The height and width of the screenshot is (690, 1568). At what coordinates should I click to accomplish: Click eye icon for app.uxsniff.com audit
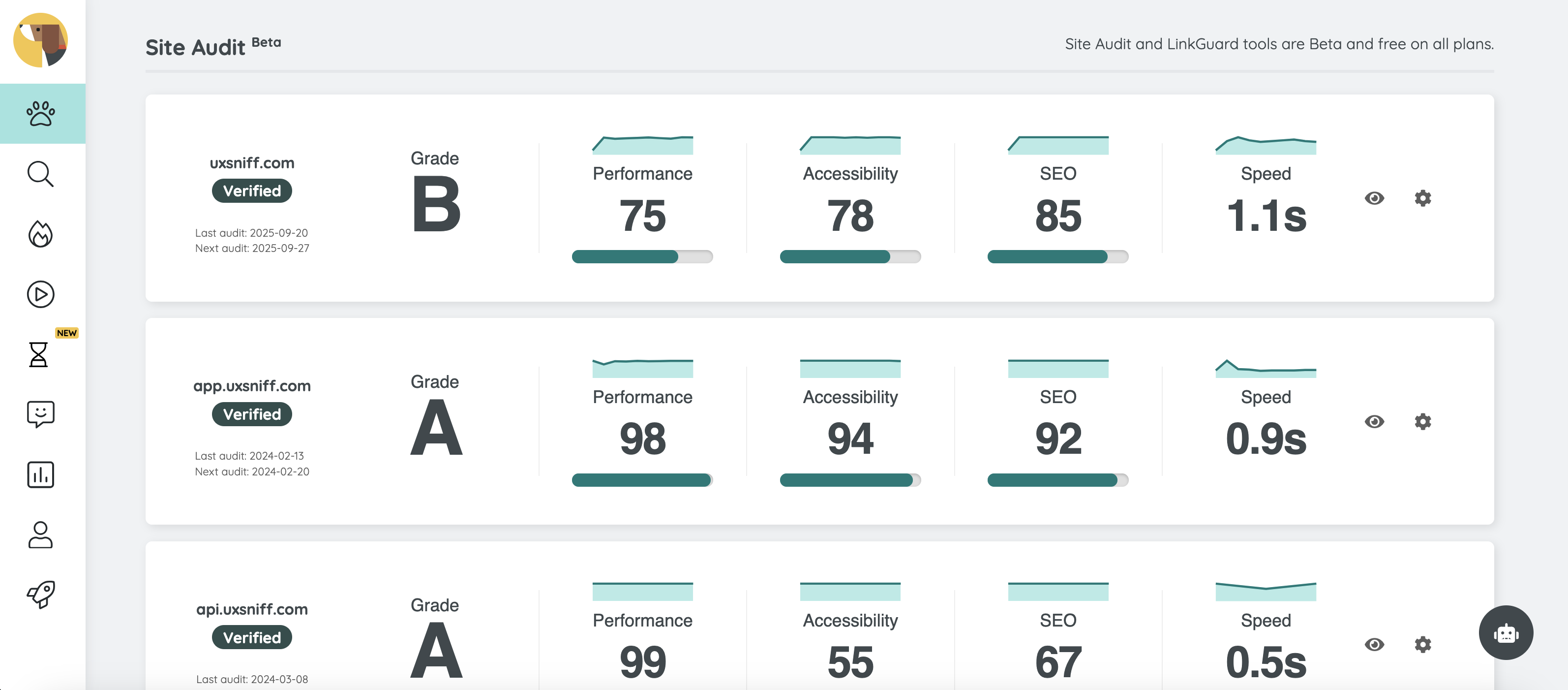(1374, 421)
